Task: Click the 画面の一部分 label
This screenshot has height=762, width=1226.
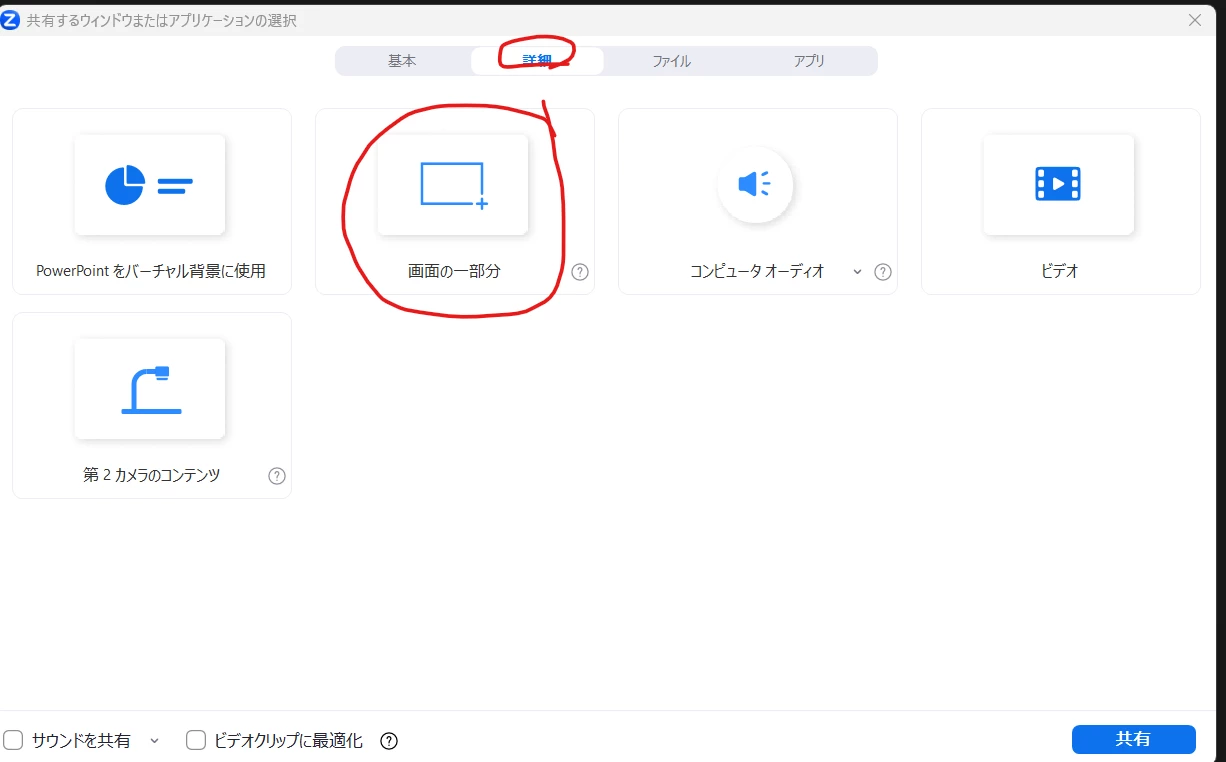Action: coord(454,271)
